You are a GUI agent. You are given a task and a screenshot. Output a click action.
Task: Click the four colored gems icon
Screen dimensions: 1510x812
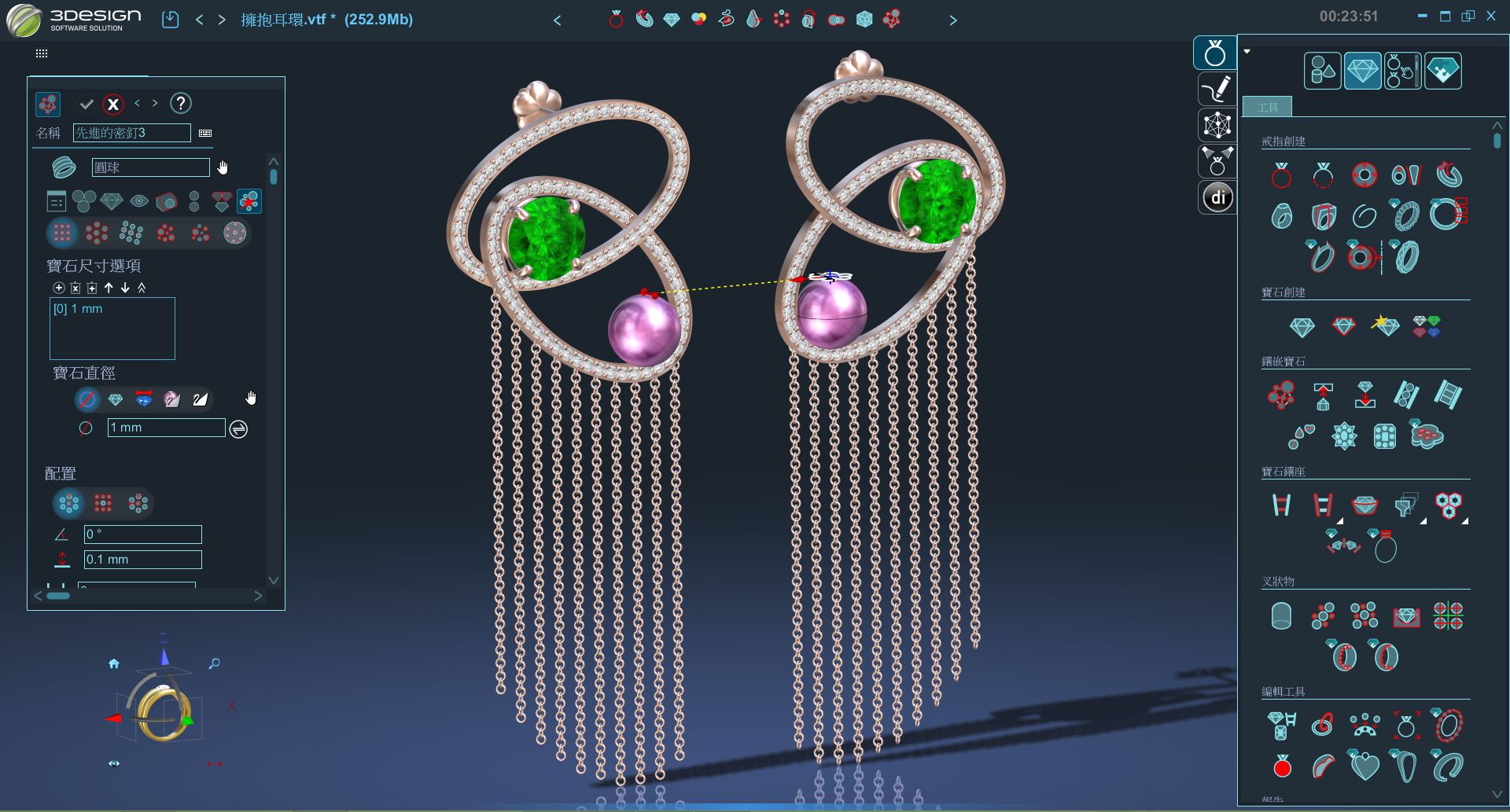click(1426, 326)
